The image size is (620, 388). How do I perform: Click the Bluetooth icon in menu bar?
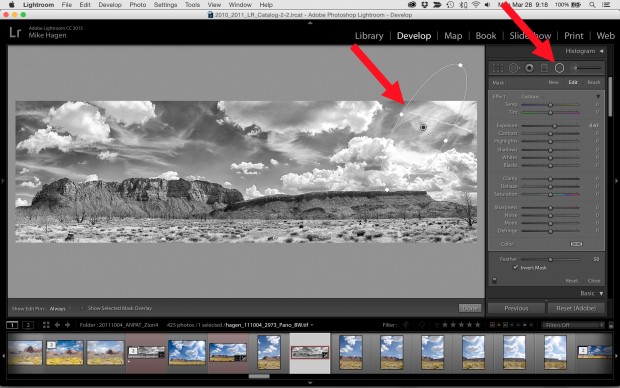[463, 5]
